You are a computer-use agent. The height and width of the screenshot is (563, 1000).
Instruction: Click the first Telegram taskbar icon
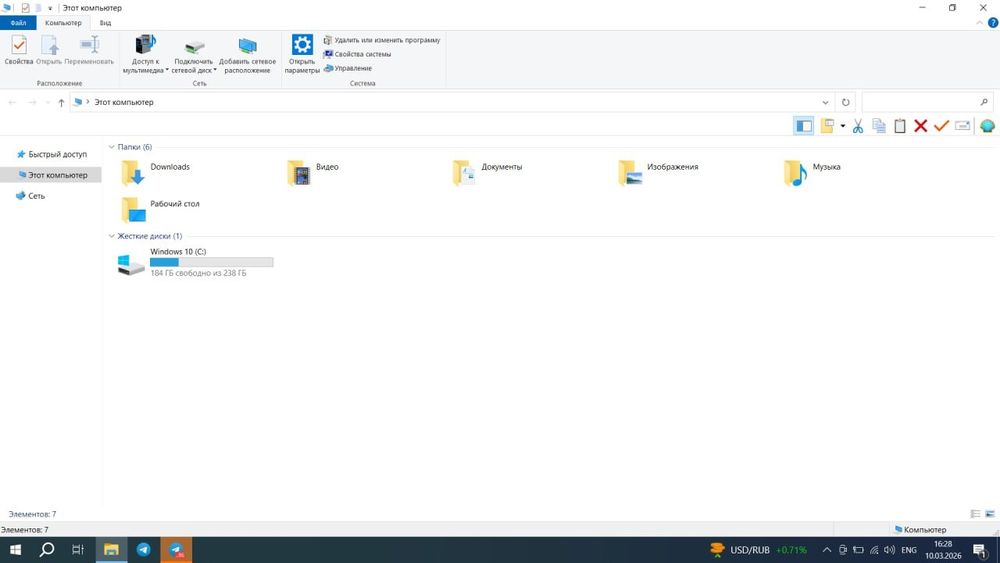[x=143, y=550]
